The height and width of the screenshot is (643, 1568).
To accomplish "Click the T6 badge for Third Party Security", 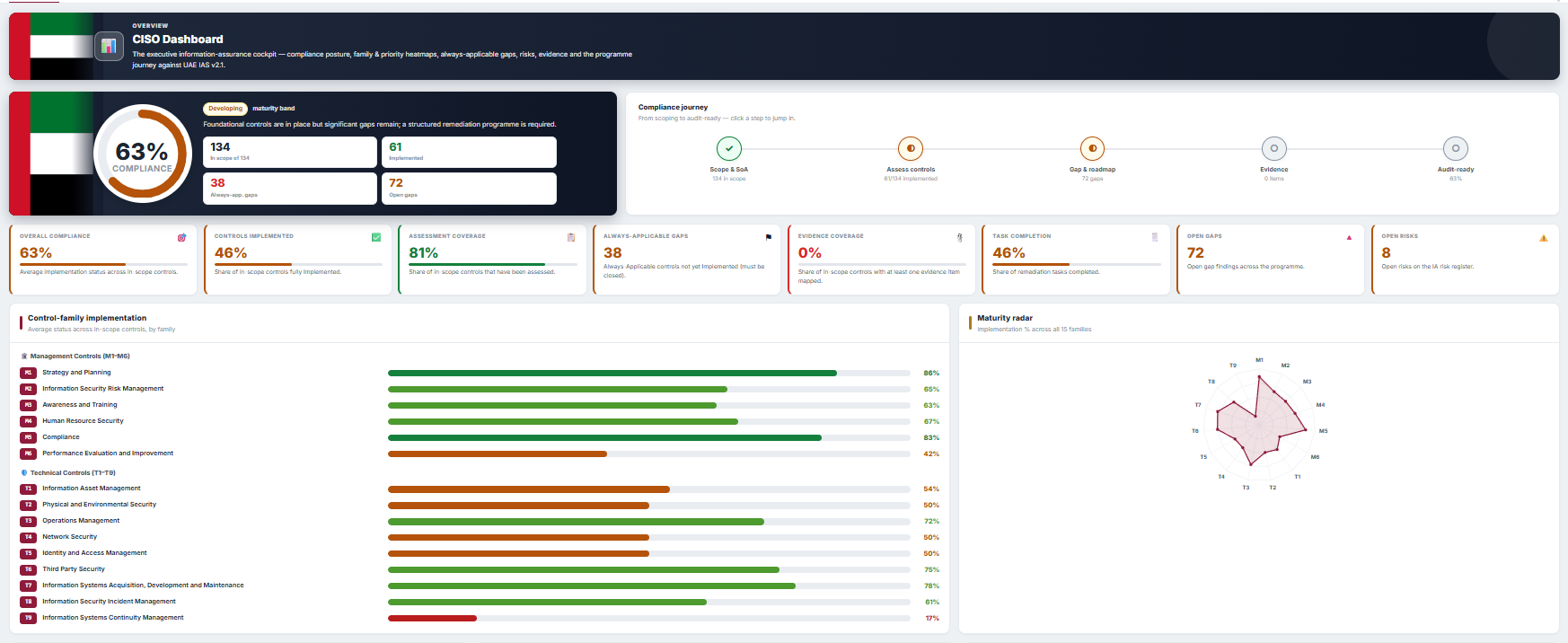I will [x=28, y=569].
